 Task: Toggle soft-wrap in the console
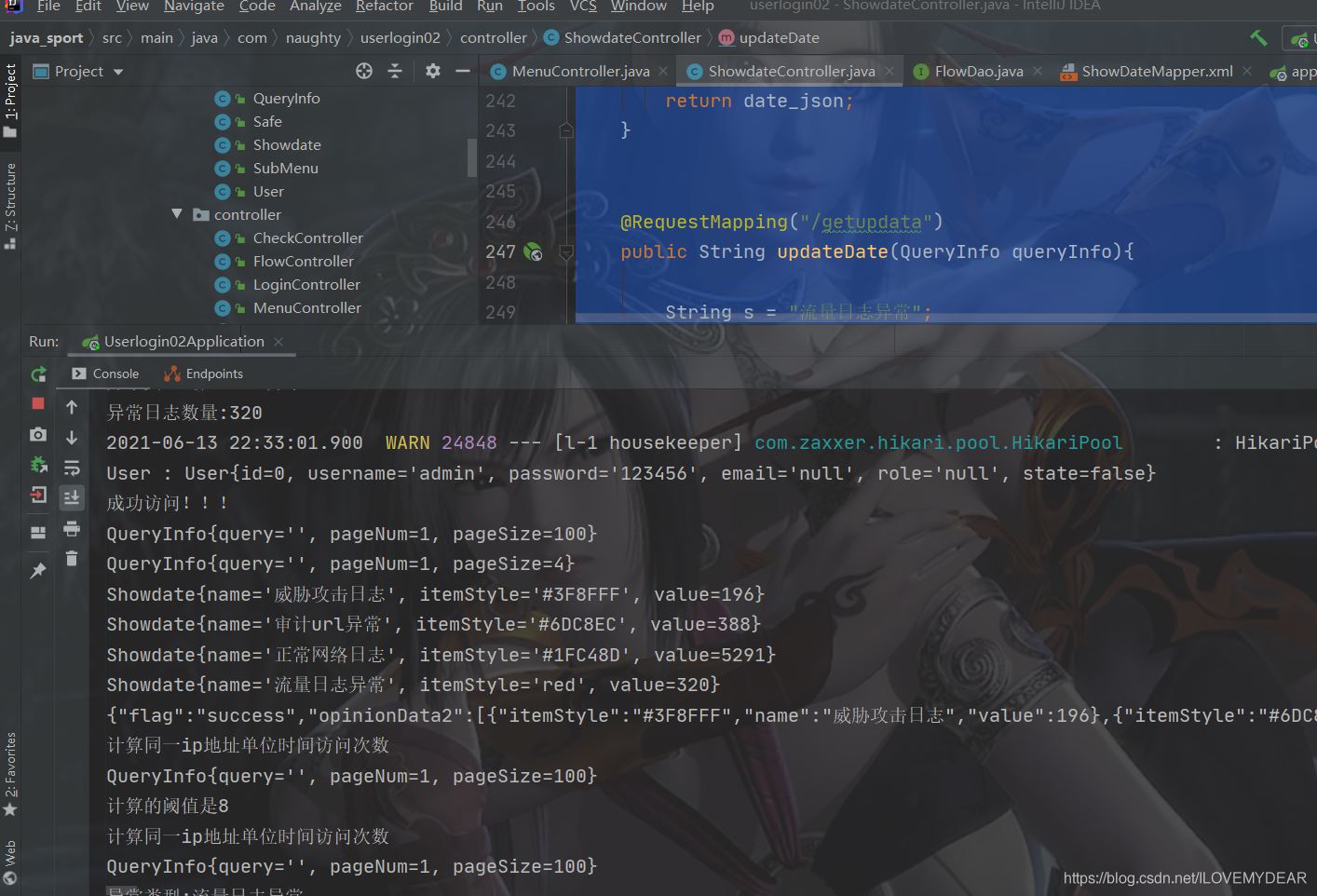[x=72, y=468]
